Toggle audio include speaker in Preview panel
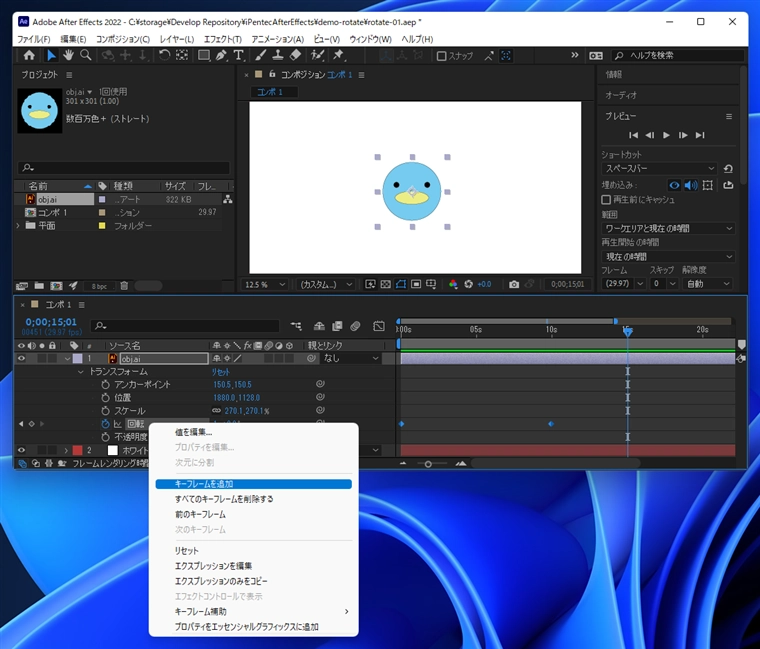This screenshot has height=649, width=760. [691, 185]
